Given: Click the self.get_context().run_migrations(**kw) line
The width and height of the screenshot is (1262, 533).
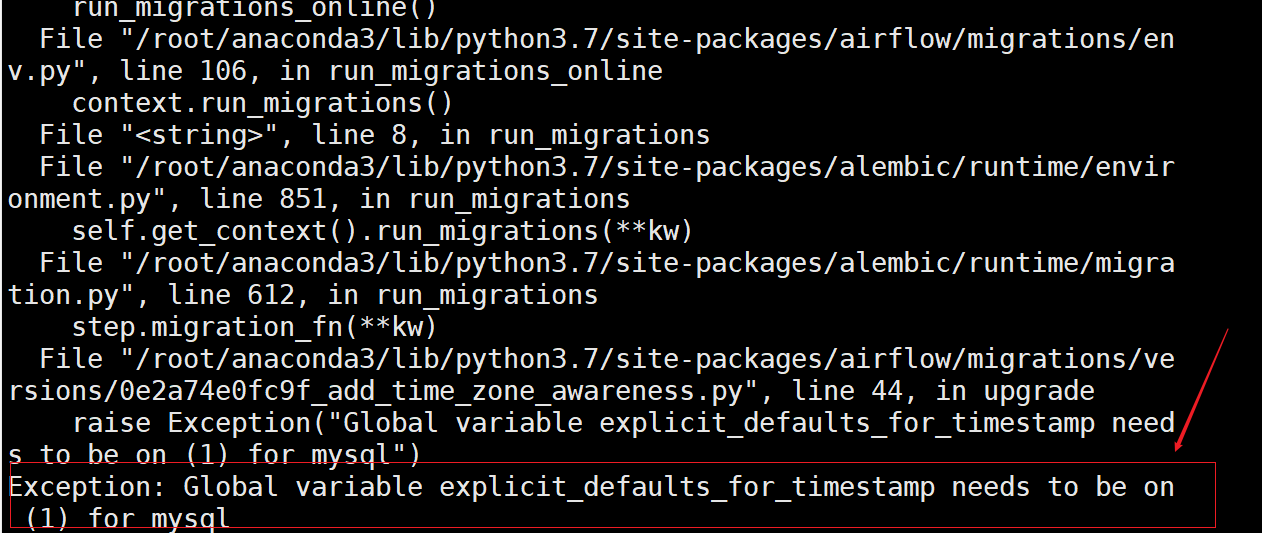Looking at the screenshot, I should point(382,231).
